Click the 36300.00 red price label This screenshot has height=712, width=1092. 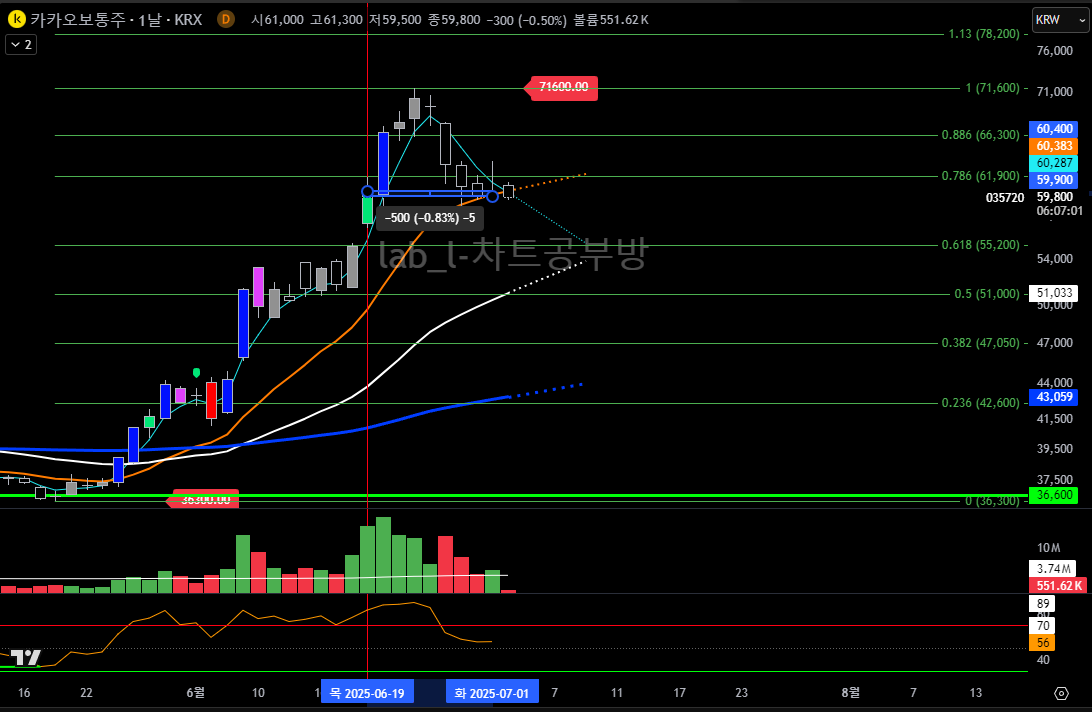(204, 499)
